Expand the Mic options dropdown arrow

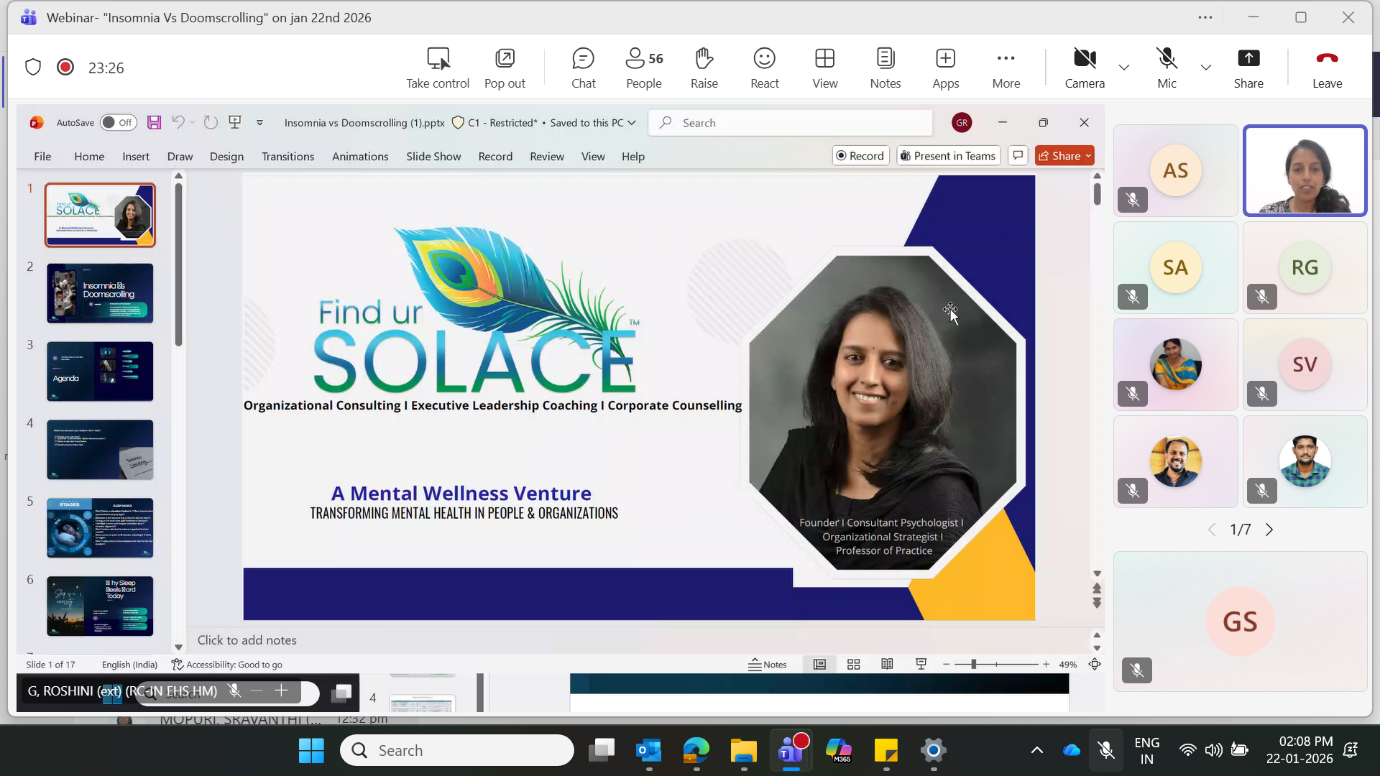click(x=1206, y=68)
